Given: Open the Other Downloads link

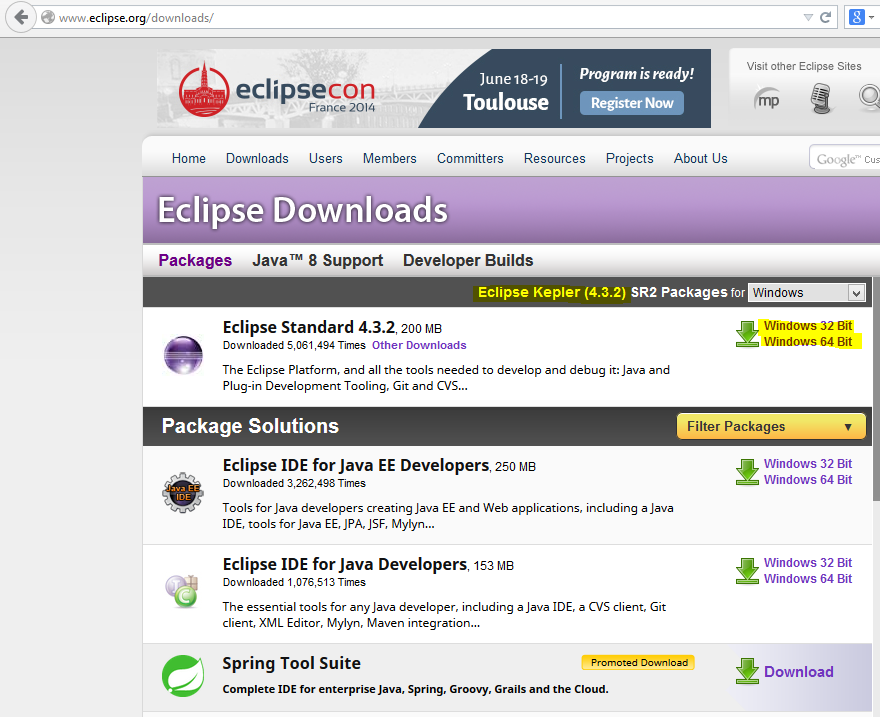Looking at the screenshot, I should (x=419, y=345).
